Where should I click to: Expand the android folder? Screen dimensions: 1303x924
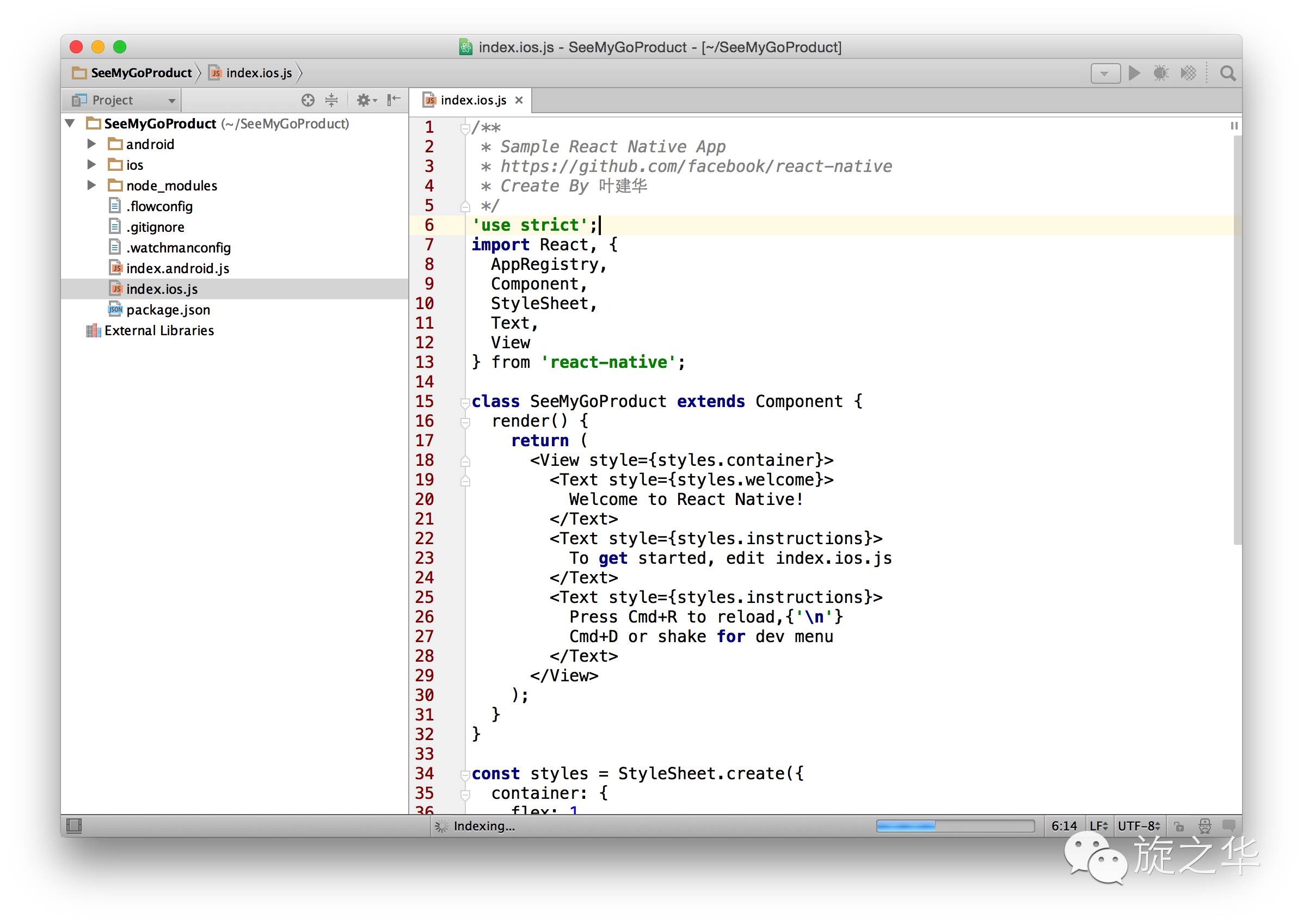91,145
